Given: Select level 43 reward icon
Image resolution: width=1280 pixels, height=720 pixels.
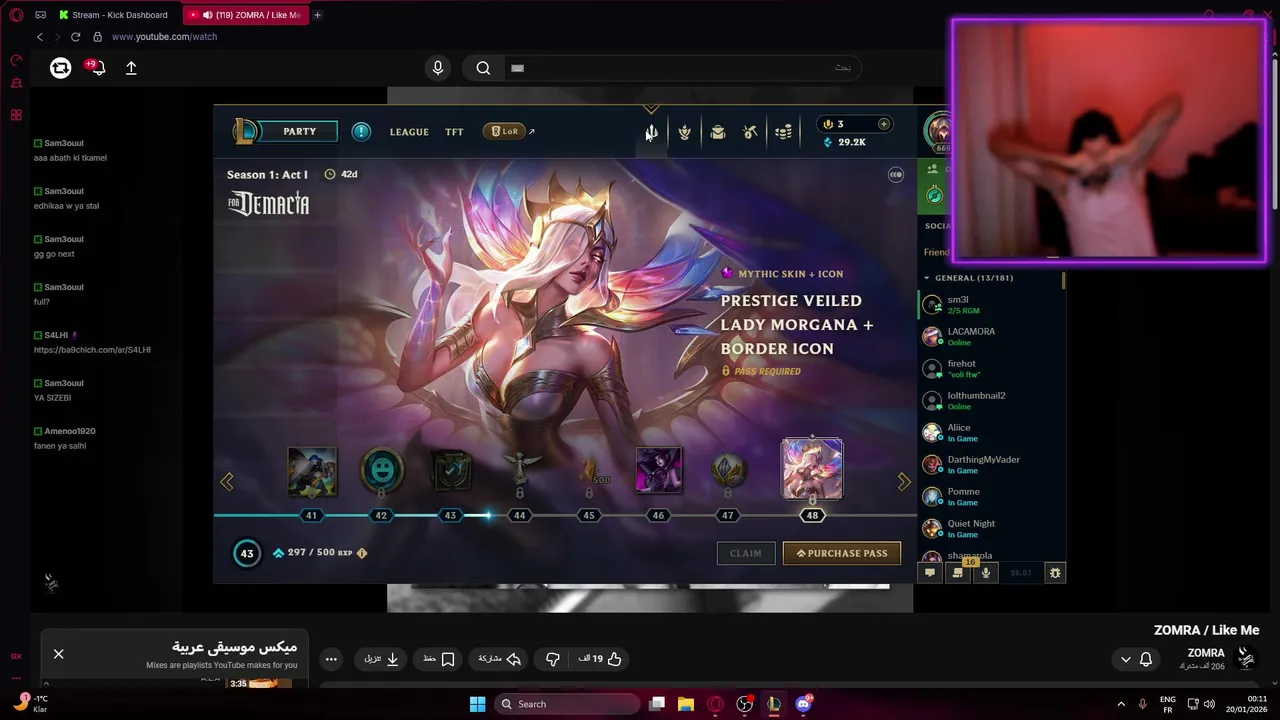Looking at the screenshot, I should (450, 470).
